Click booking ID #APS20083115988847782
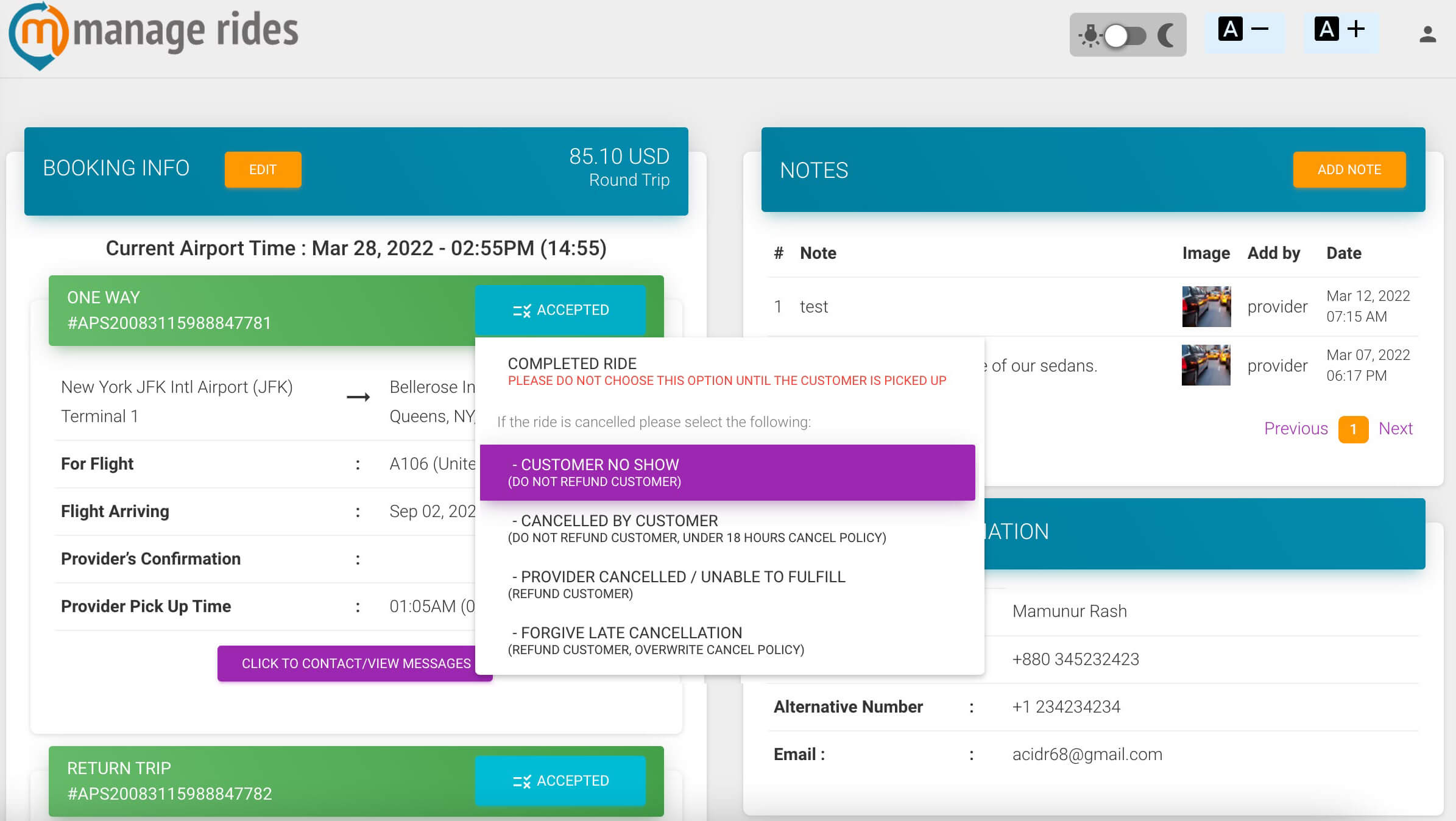1456x821 pixels. coord(169,794)
